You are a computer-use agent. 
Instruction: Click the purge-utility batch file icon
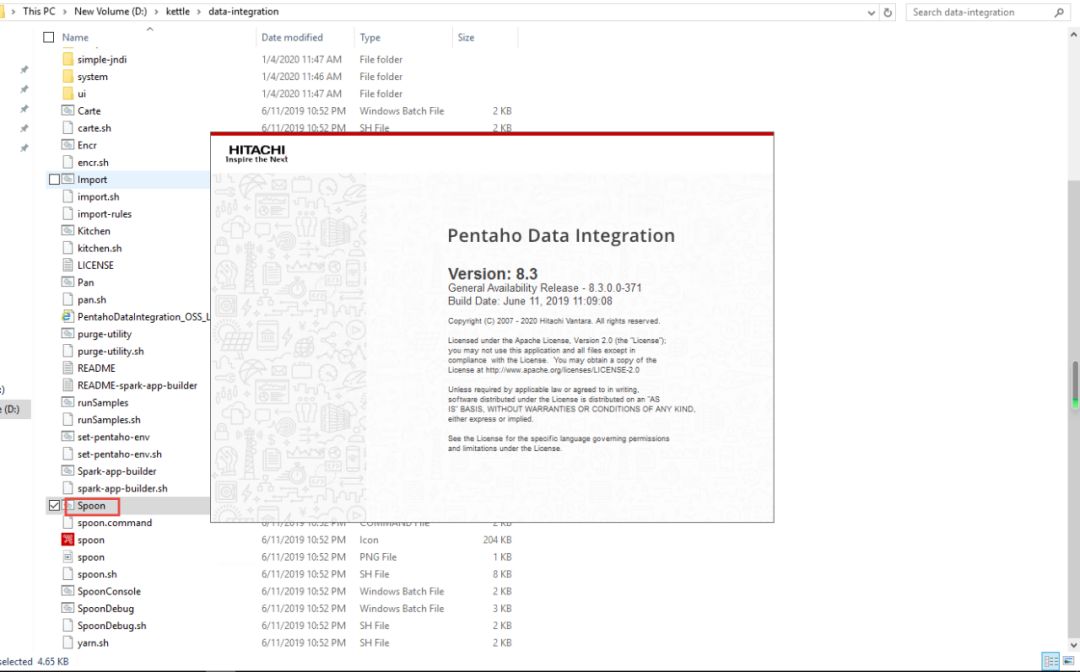68,334
